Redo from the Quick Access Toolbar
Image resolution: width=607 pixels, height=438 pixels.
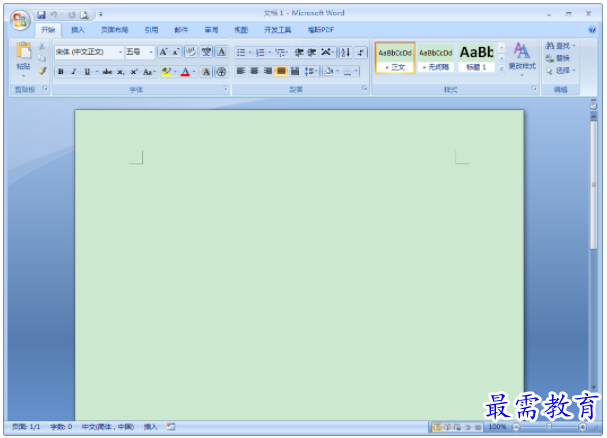pos(72,15)
